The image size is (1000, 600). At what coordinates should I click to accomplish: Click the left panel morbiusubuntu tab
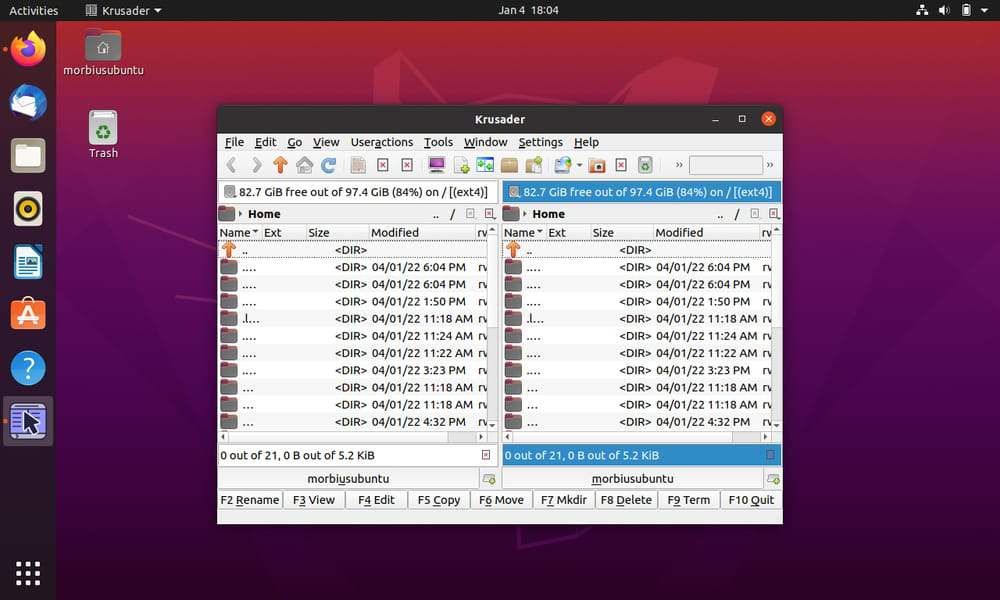(x=348, y=479)
